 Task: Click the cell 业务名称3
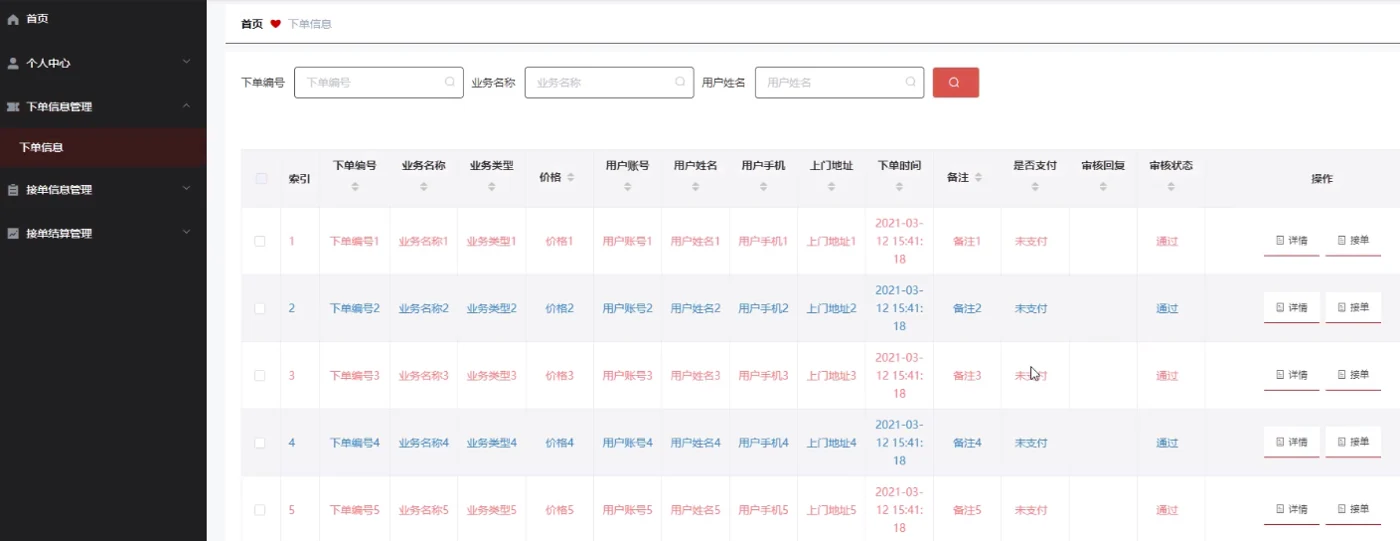(x=424, y=376)
